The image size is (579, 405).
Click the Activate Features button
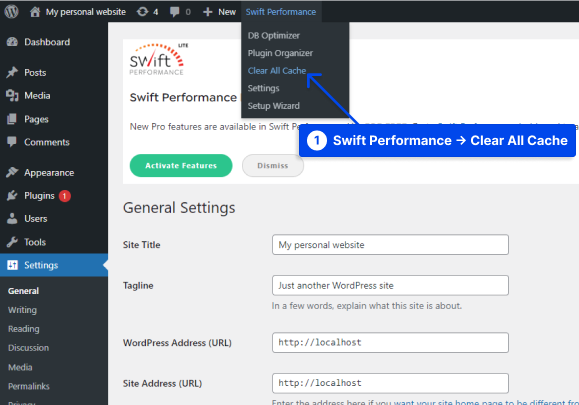[x=181, y=165]
